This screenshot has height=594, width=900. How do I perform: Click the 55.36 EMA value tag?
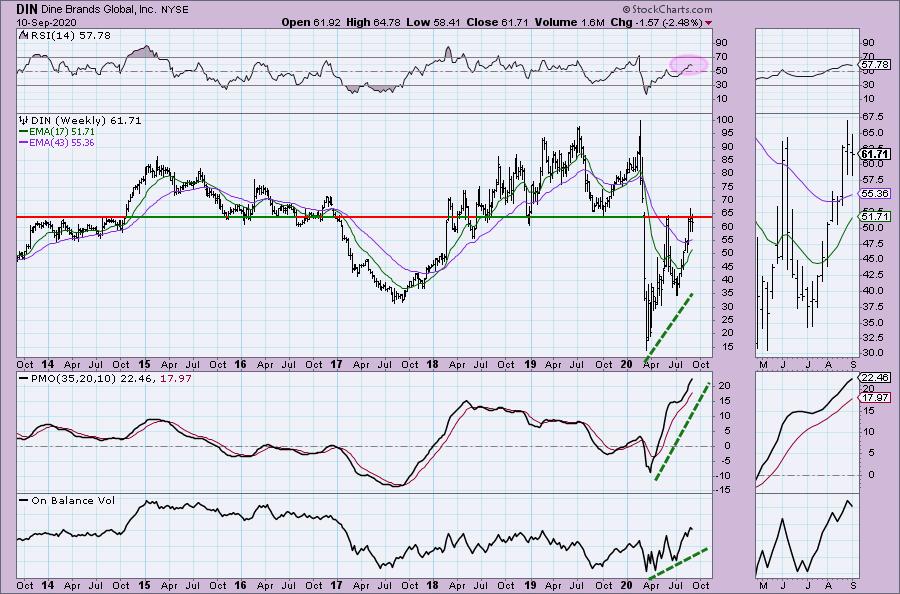[875, 194]
